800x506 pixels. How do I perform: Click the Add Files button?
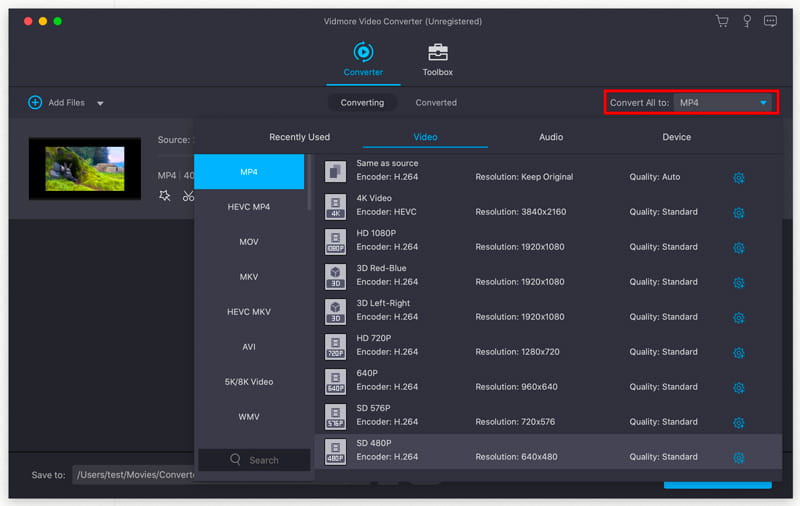[57, 103]
